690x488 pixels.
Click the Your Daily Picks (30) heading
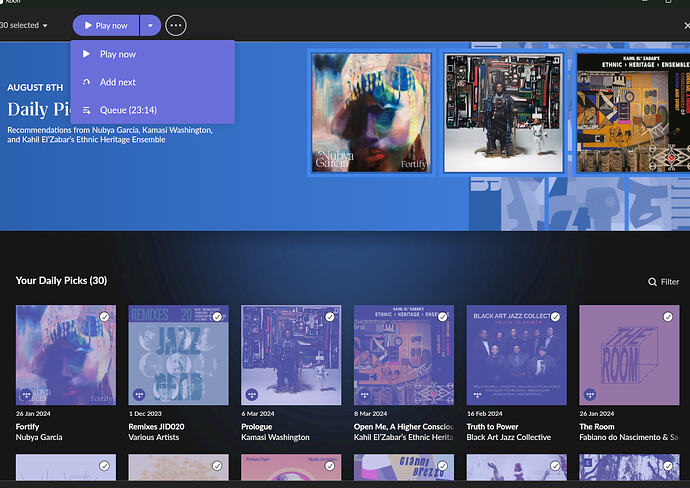click(x=61, y=280)
